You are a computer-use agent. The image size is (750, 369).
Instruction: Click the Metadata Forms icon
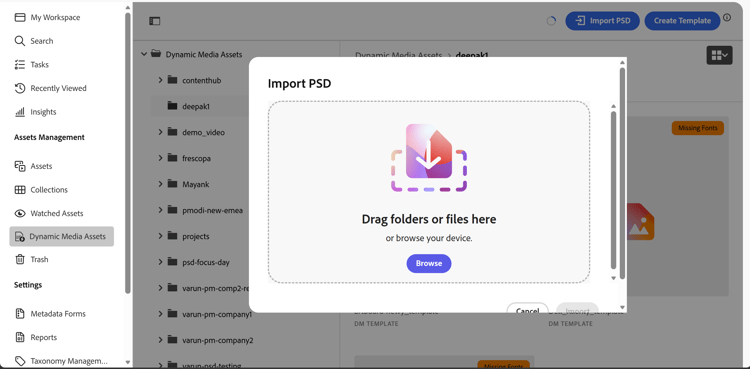click(x=20, y=314)
